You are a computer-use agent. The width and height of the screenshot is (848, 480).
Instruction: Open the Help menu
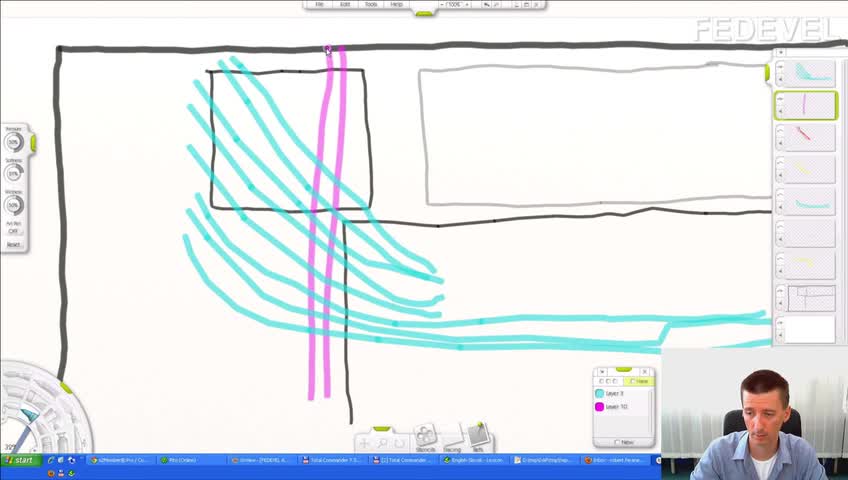point(396,4)
